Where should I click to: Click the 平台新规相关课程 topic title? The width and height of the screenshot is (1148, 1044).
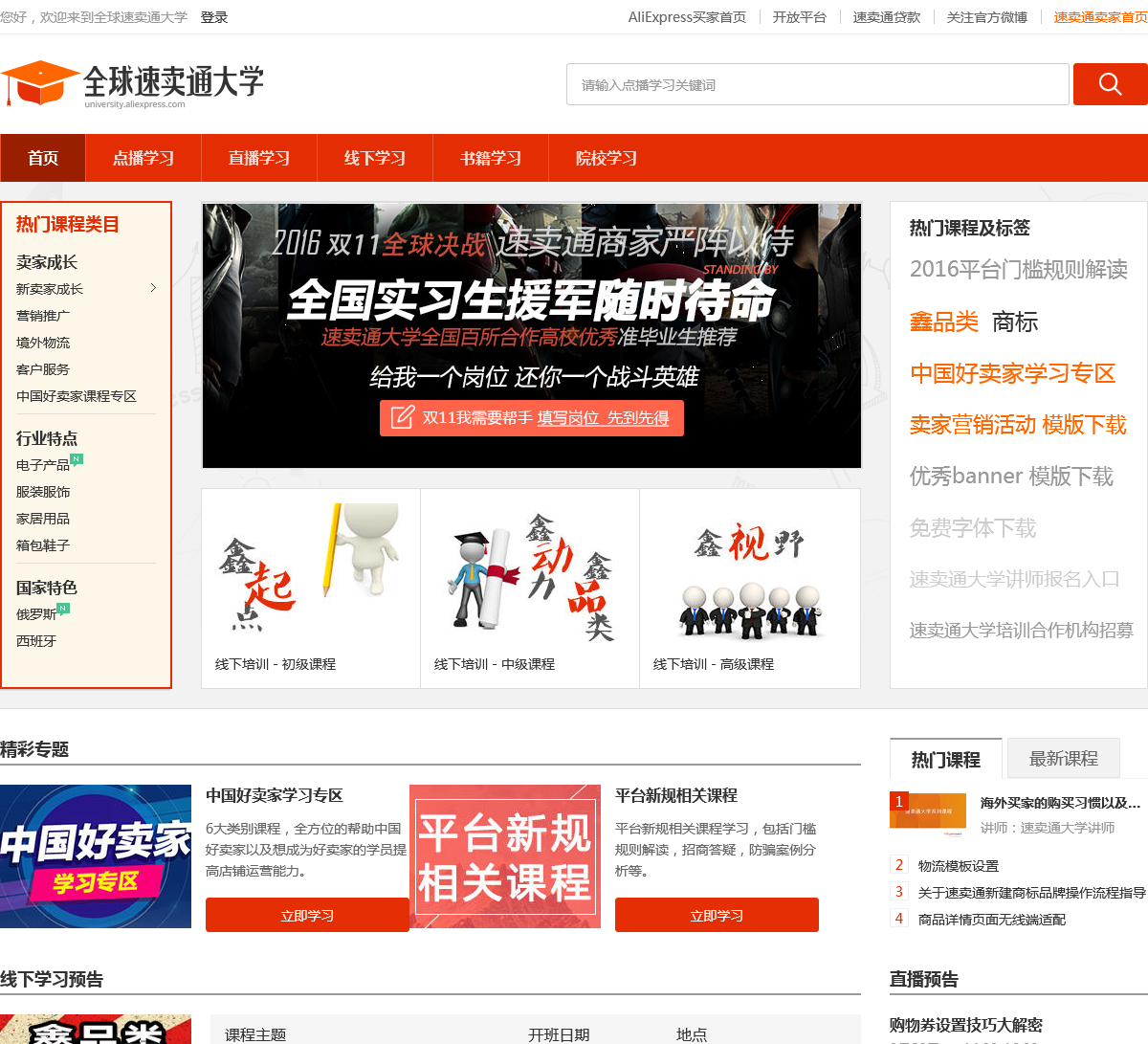[x=676, y=795]
